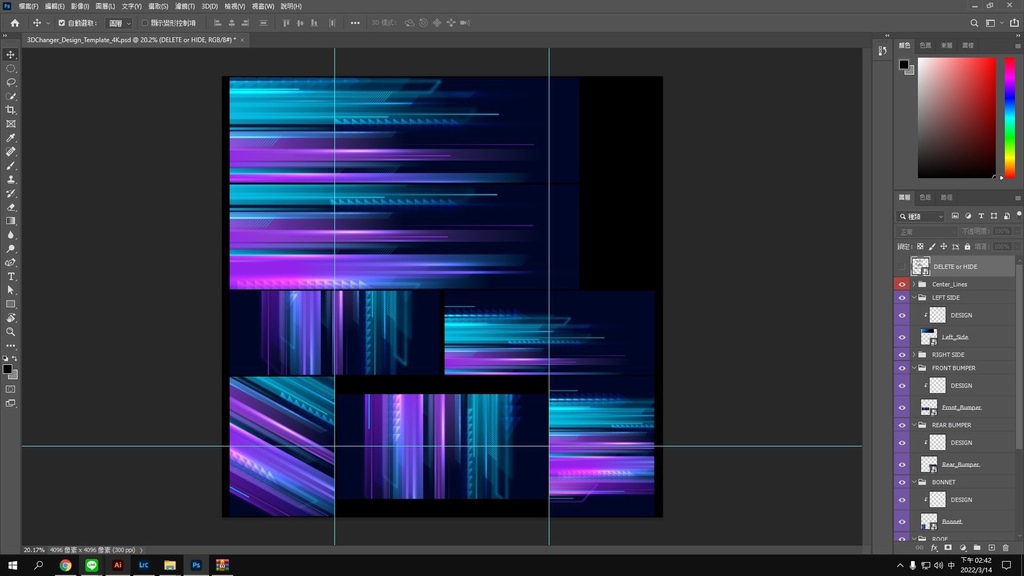Screen dimensions: 1024x576
Task: Select the Move tool in the toolbox
Action: click(11, 55)
